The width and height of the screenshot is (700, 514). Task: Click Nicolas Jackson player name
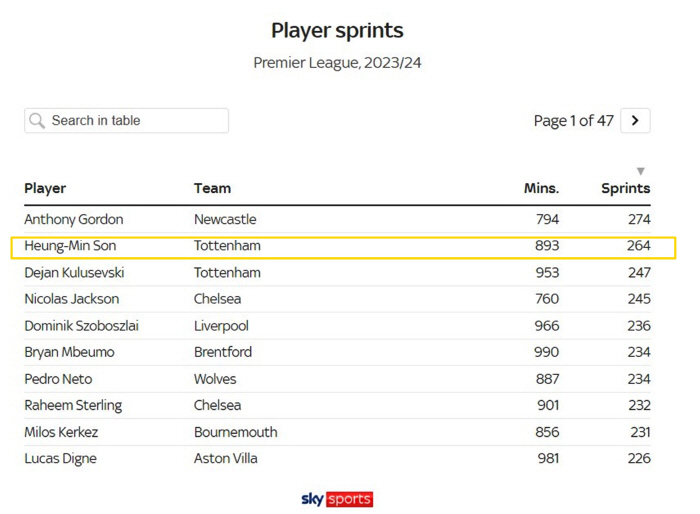[x=72, y=299]
